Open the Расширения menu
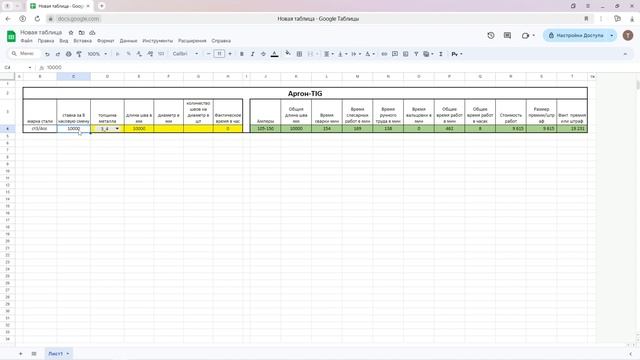This screenshot has height=360, width=640. (192, 41)
